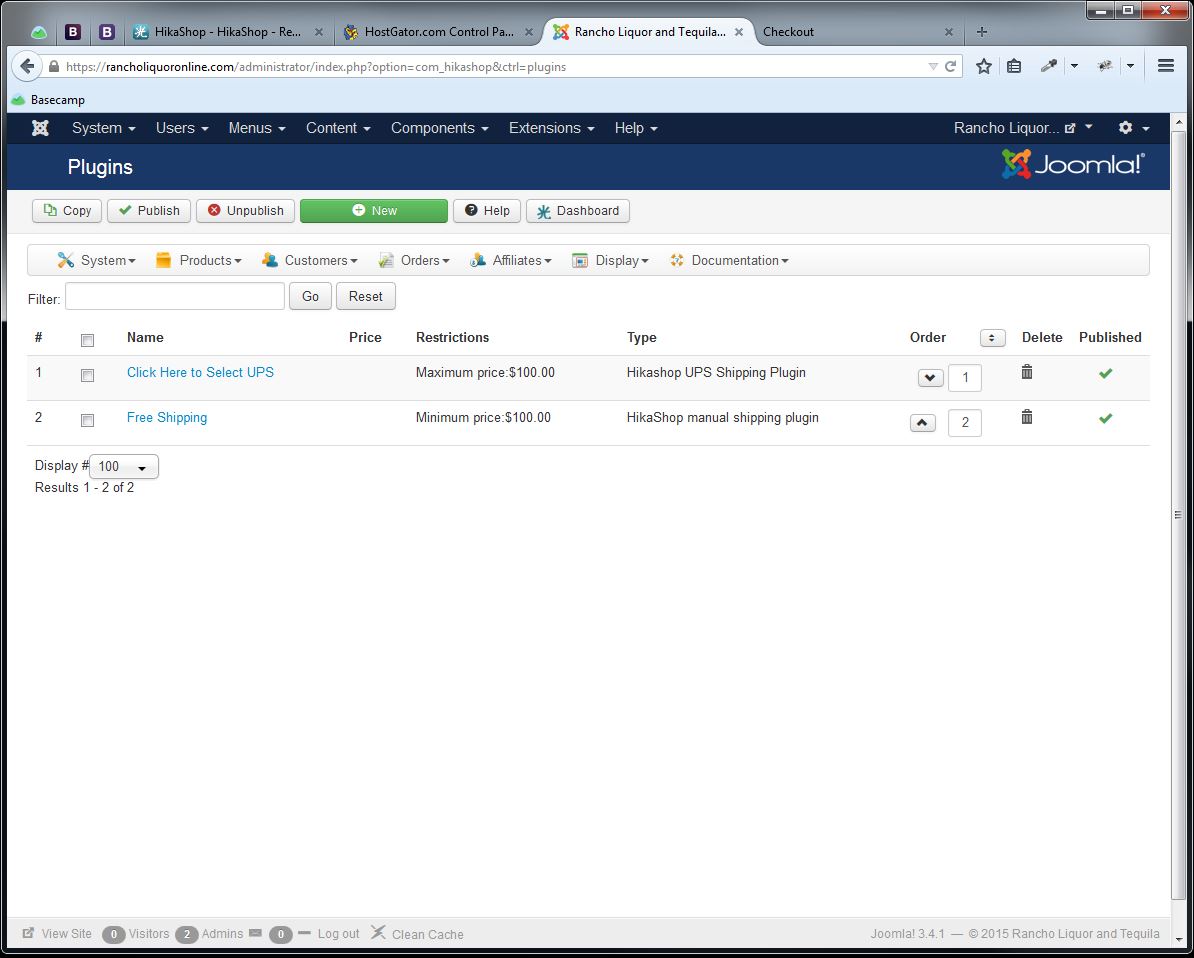
Task: Switch to the Checkout browser tab
Action: point(857,32)
